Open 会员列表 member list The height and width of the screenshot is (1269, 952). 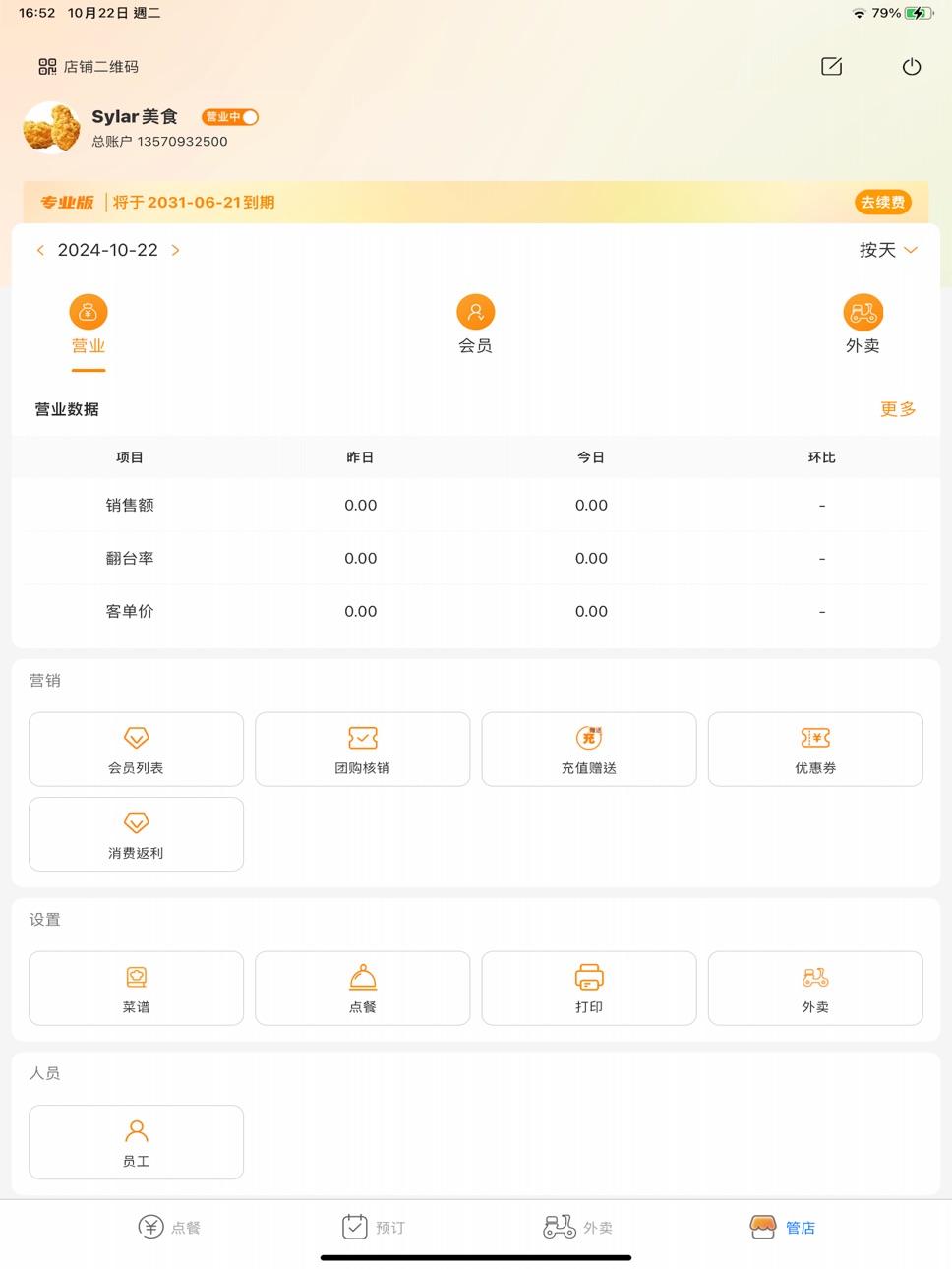[136, 750]
